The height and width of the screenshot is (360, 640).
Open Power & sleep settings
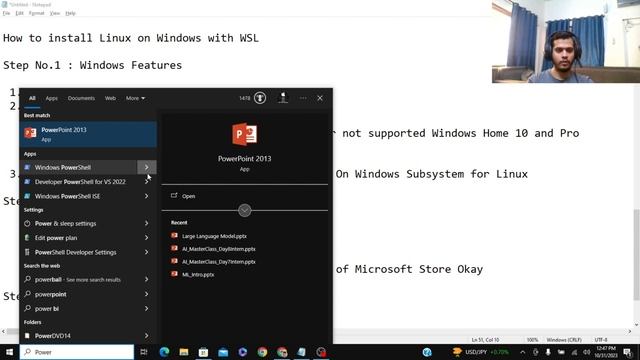[x=78, y=223]
